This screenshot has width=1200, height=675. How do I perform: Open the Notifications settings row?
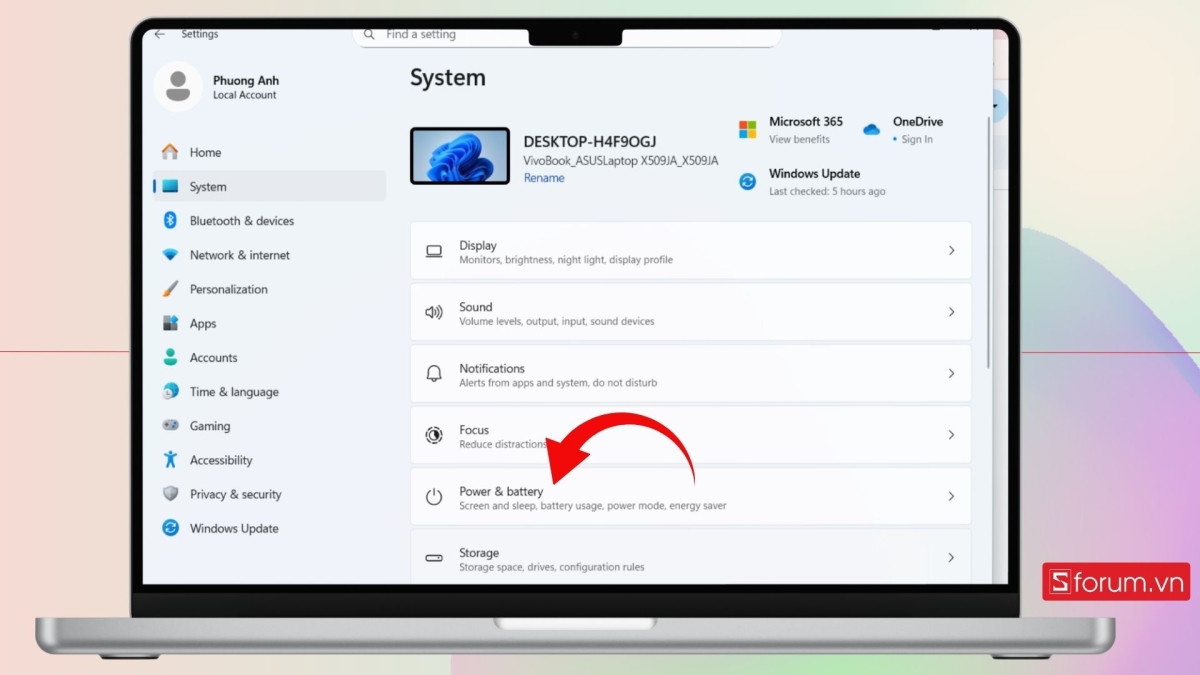(691, 373)
